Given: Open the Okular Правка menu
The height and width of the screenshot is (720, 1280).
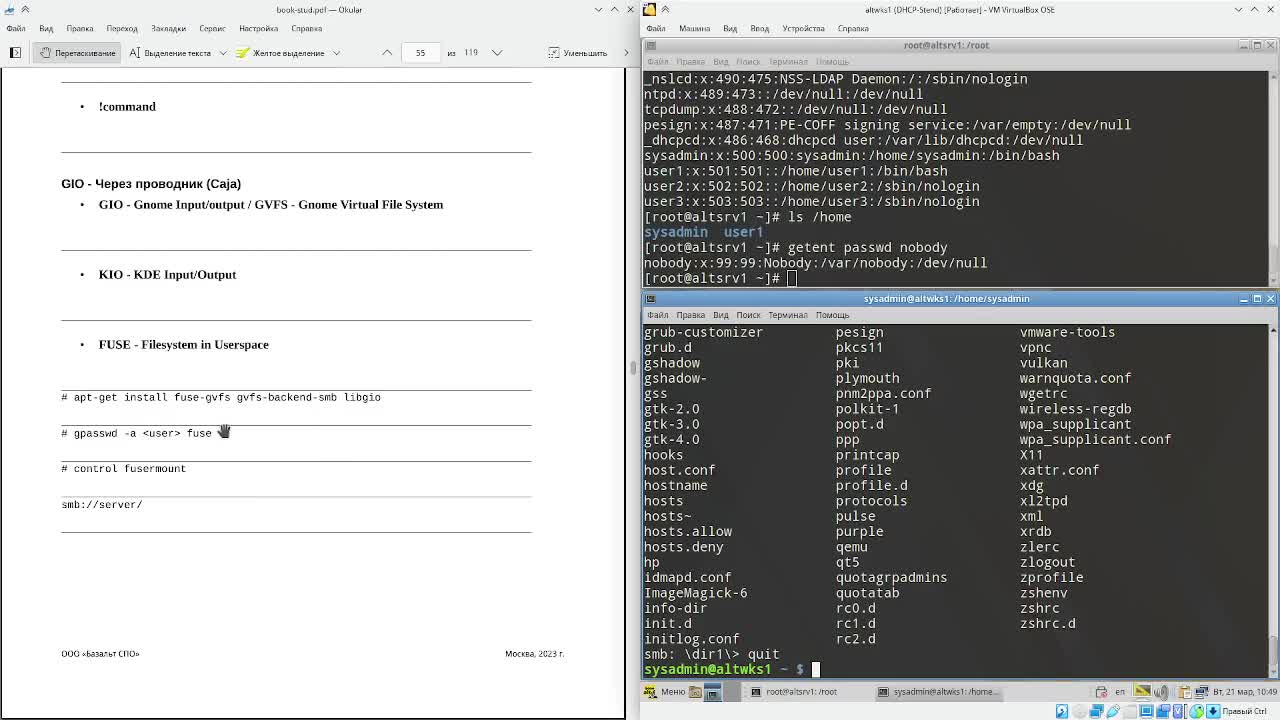Looking at the screenshot, I should [x=79, y=28].
